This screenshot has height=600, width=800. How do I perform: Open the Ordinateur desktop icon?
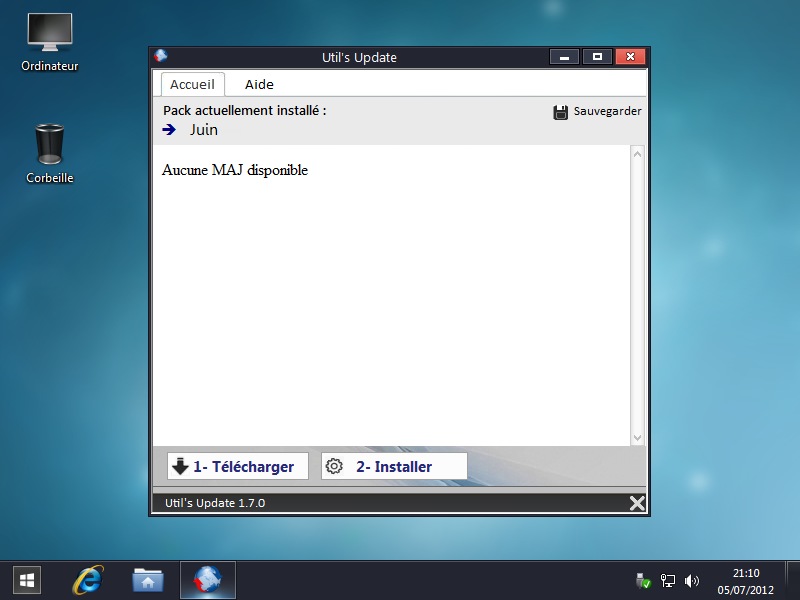pos(49,42)
